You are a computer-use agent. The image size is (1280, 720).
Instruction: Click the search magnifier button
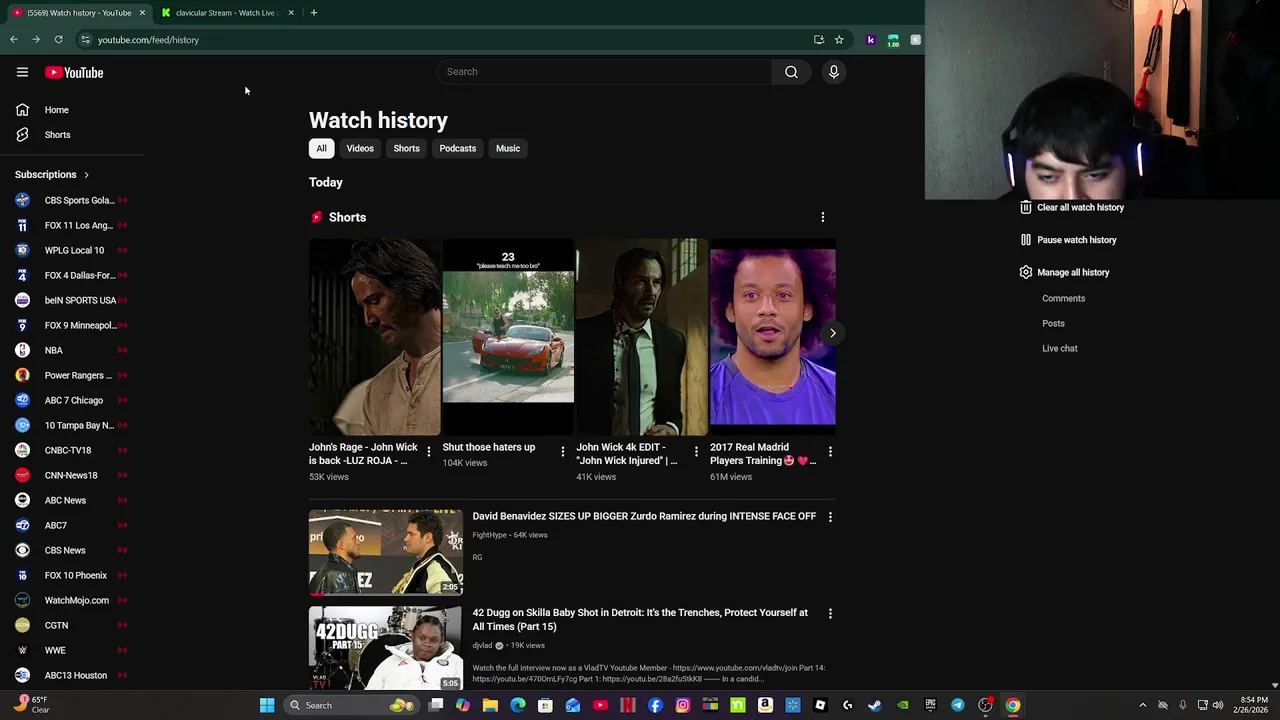791,72
